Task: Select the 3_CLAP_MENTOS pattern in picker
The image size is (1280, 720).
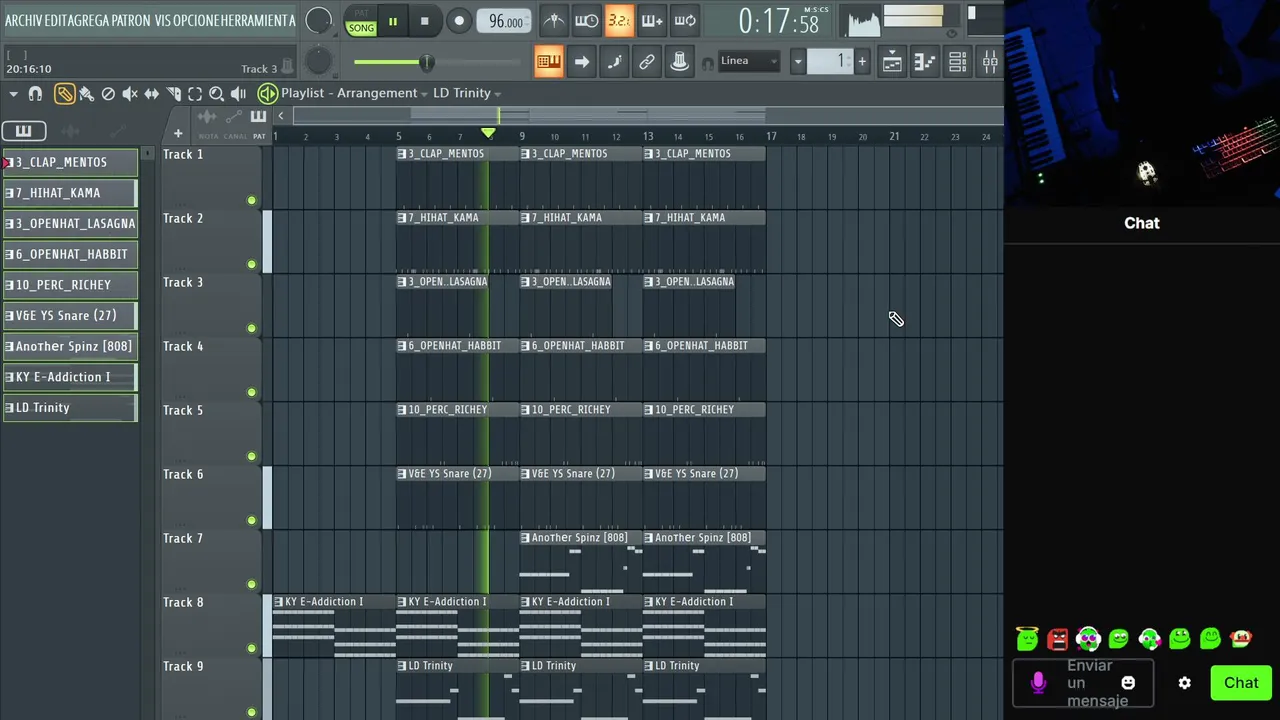Action: [x=70, y=162]
